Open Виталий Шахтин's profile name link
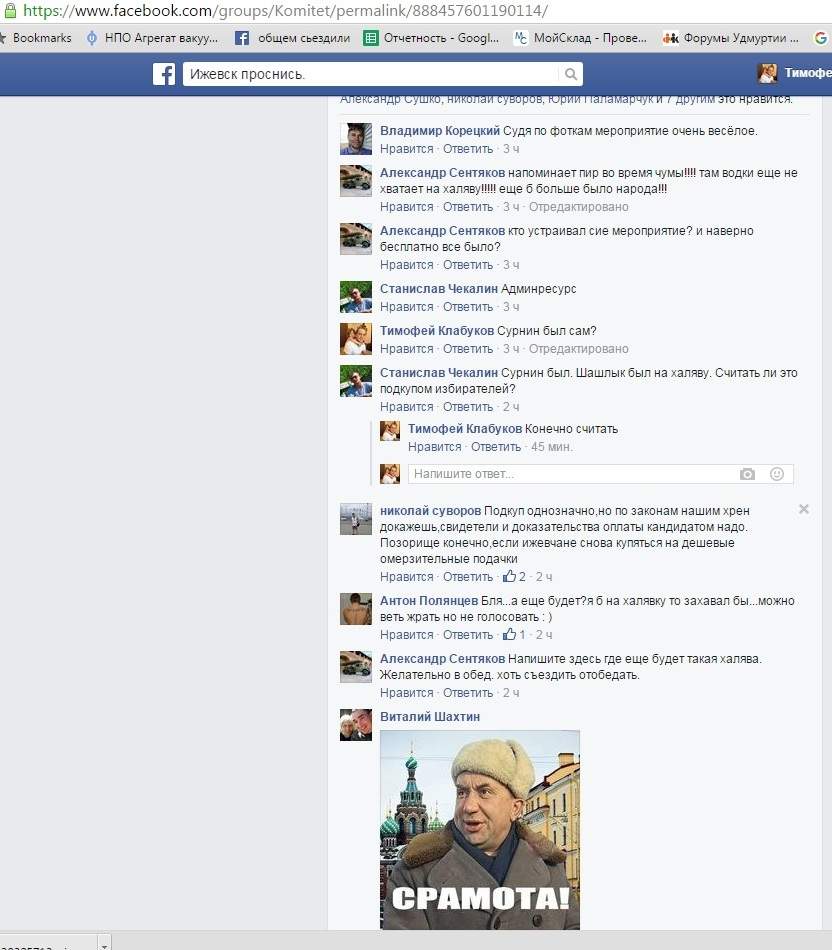 [x=430, y=717]
